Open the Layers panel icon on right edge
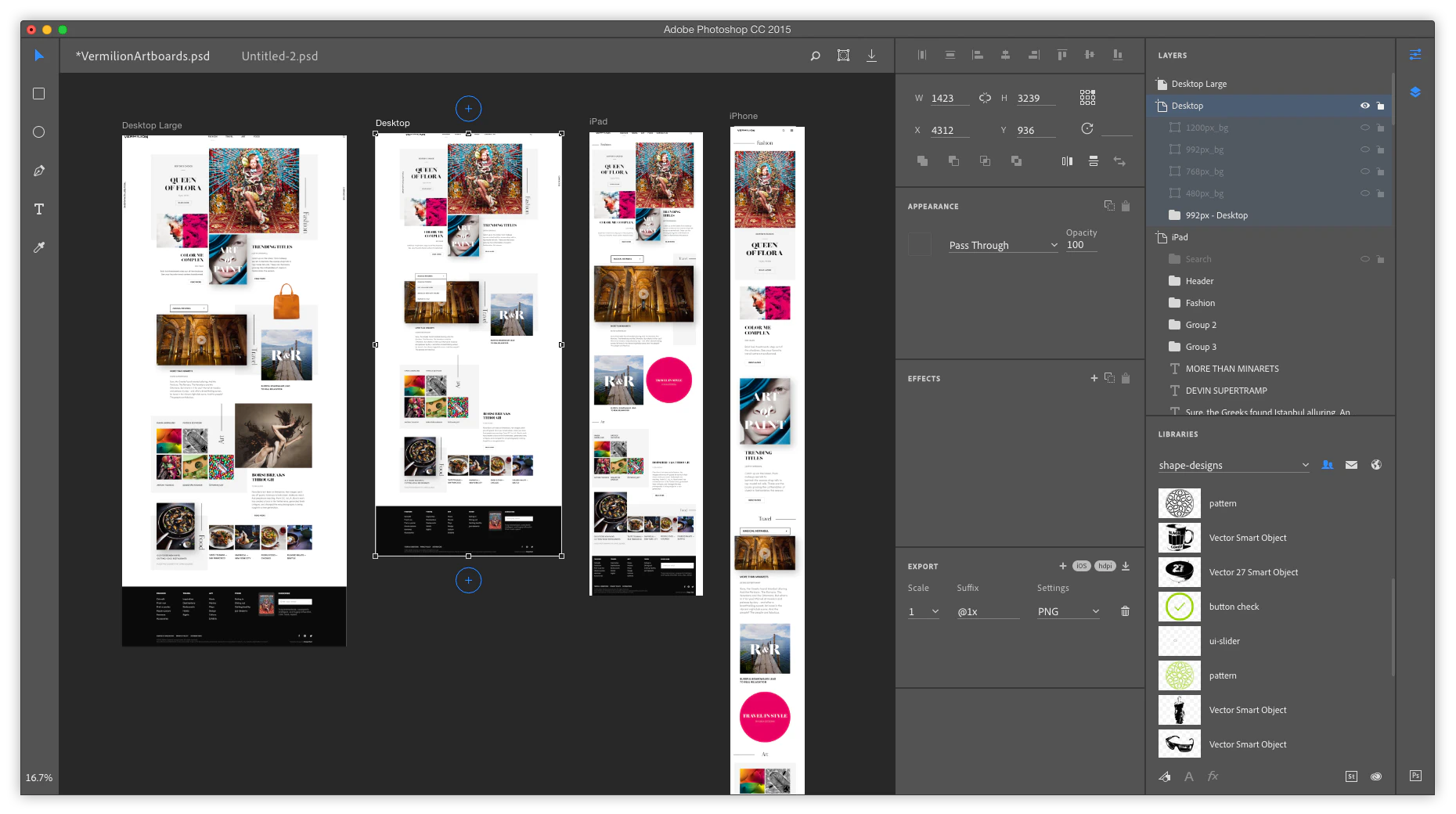Viewport: 1456px width, 814px height. 1415,92
